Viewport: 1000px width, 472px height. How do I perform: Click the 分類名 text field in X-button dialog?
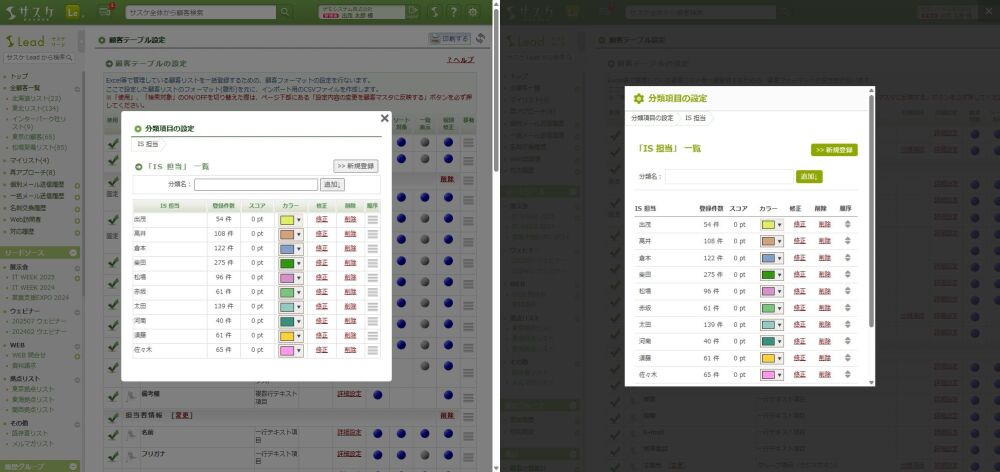coord(255,184)
